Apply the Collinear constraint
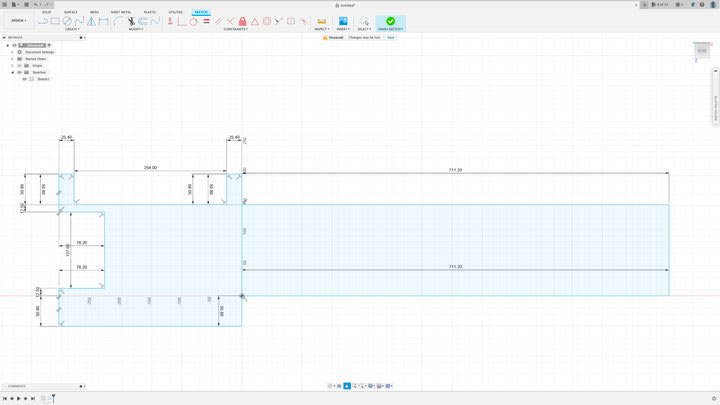This screenshot has height=405, width=720. point(279,21)
